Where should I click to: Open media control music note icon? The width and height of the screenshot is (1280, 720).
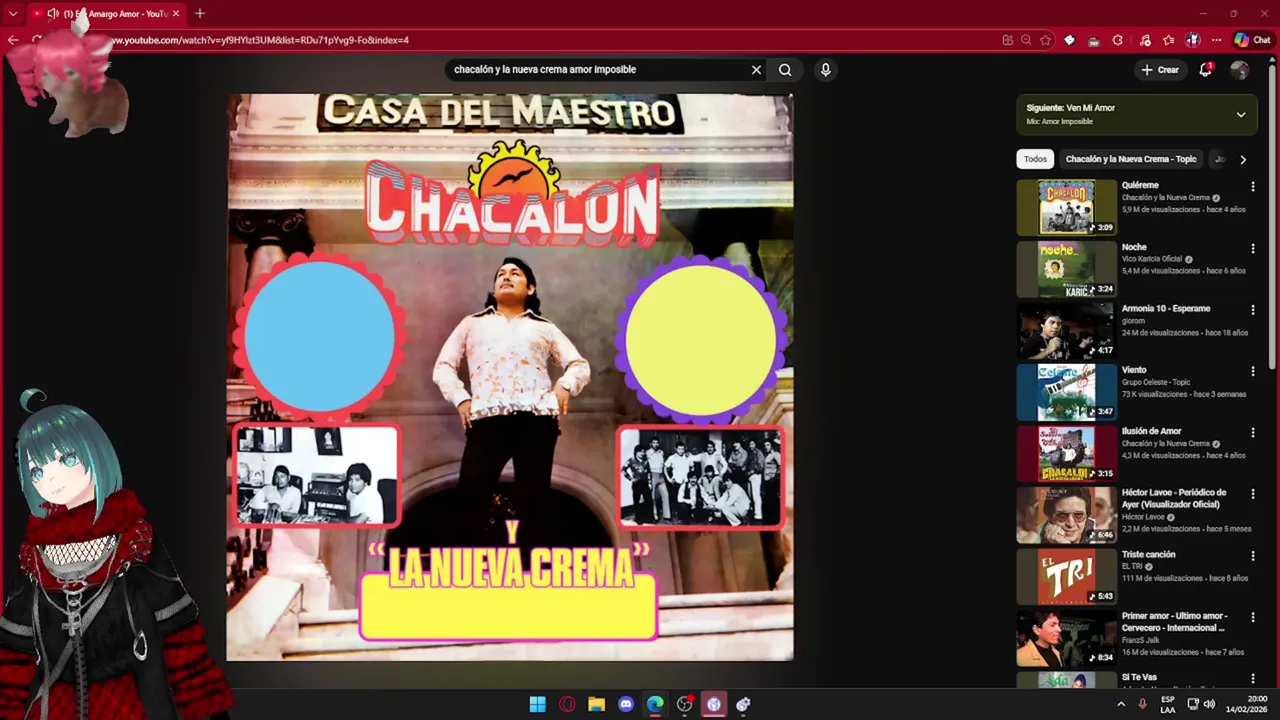coord(1144,40)
